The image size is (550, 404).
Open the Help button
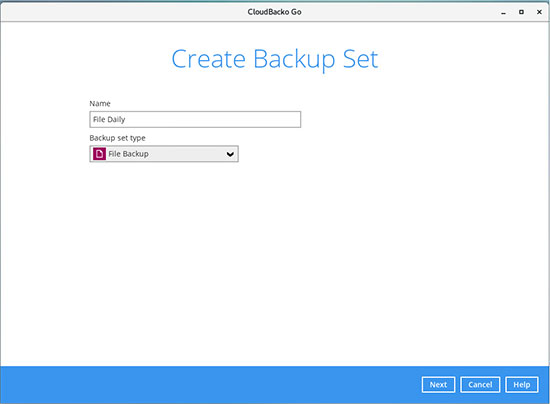point(522,385)
